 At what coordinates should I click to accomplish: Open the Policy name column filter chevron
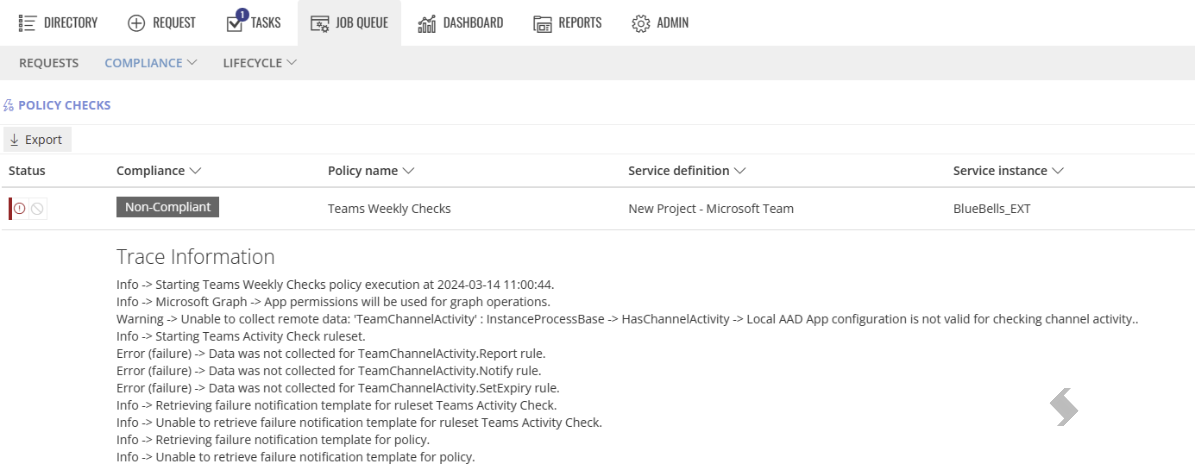point(408,171)
